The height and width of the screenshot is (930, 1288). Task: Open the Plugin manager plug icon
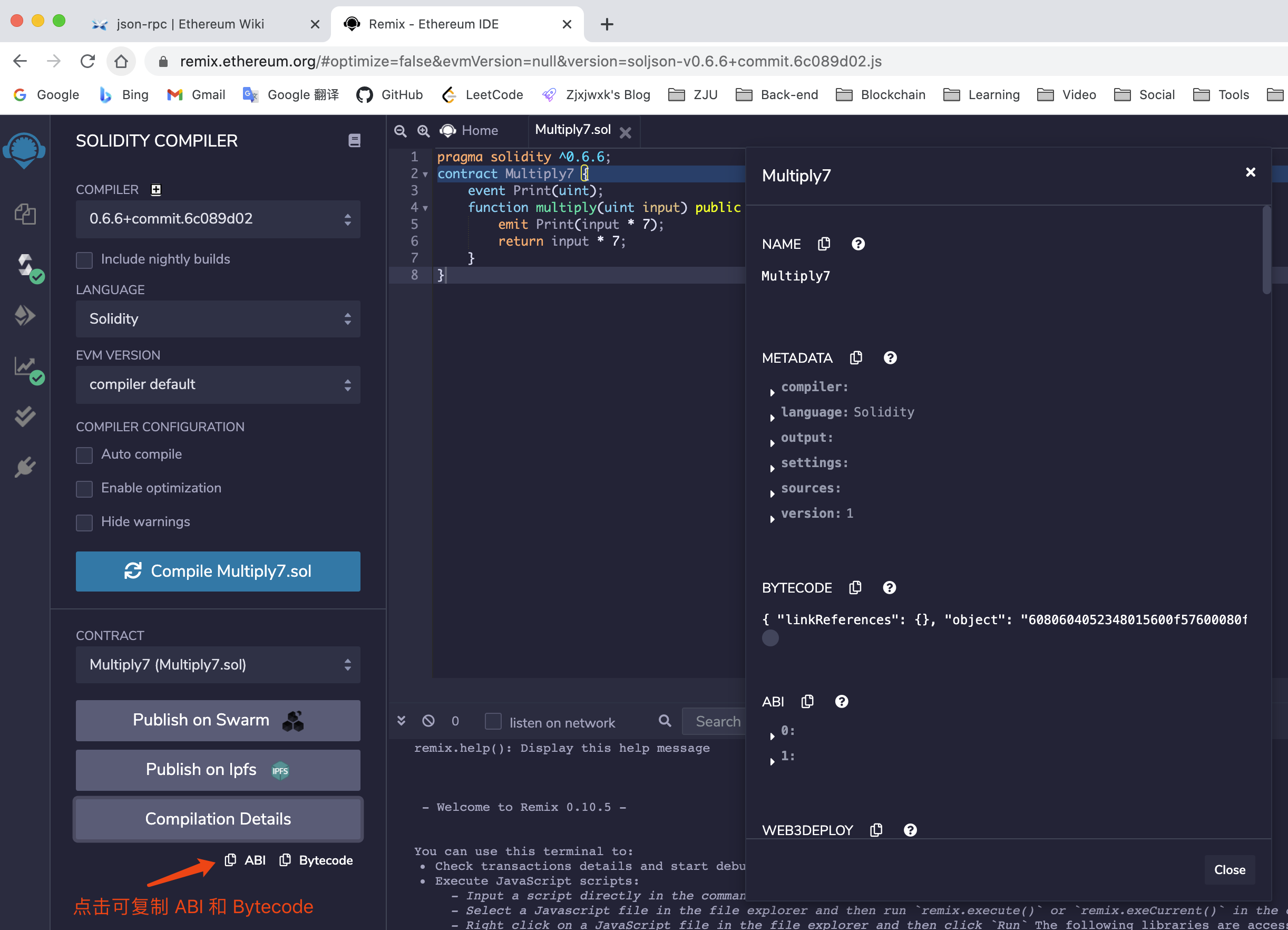click(25, 467)
